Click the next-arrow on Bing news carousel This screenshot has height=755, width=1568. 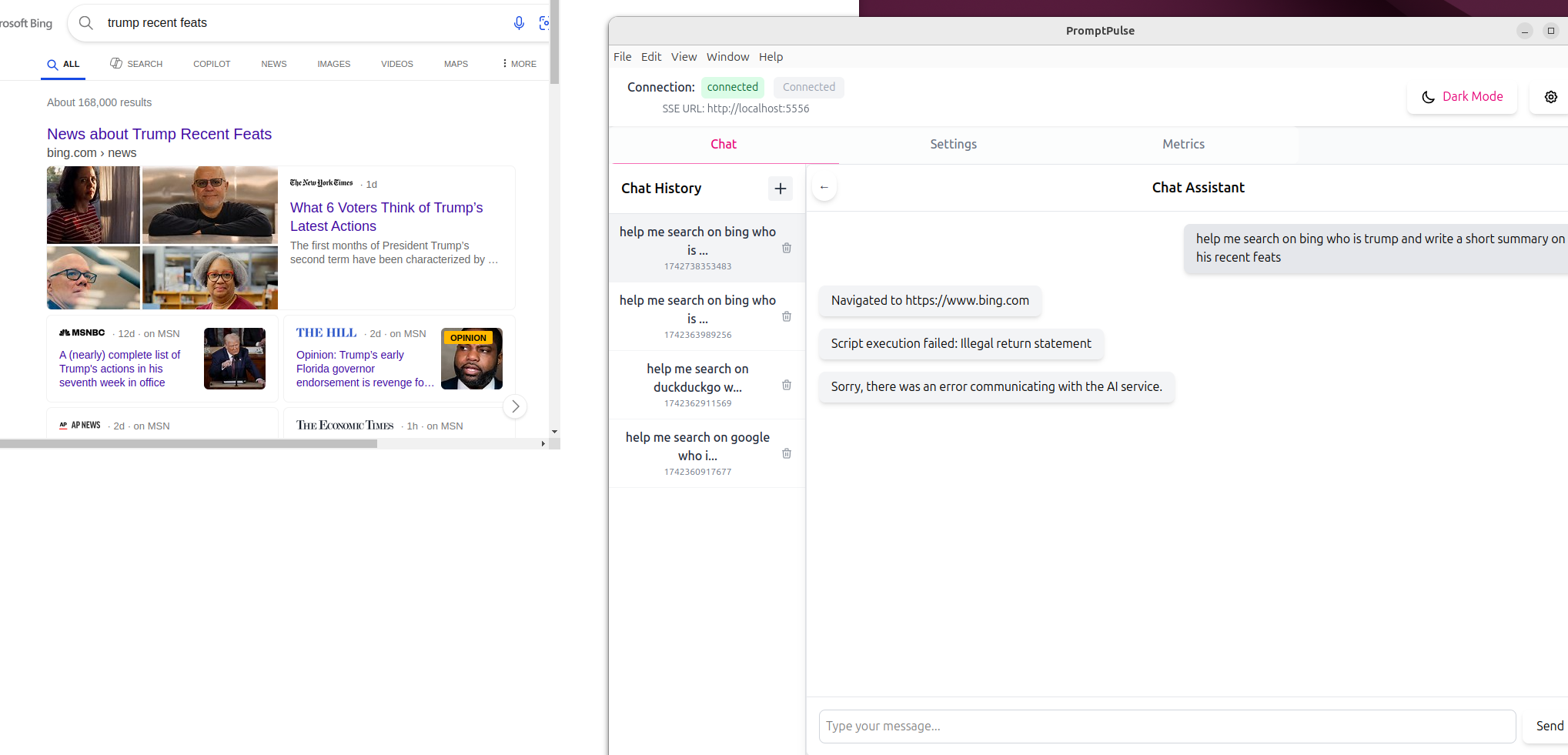516,406
